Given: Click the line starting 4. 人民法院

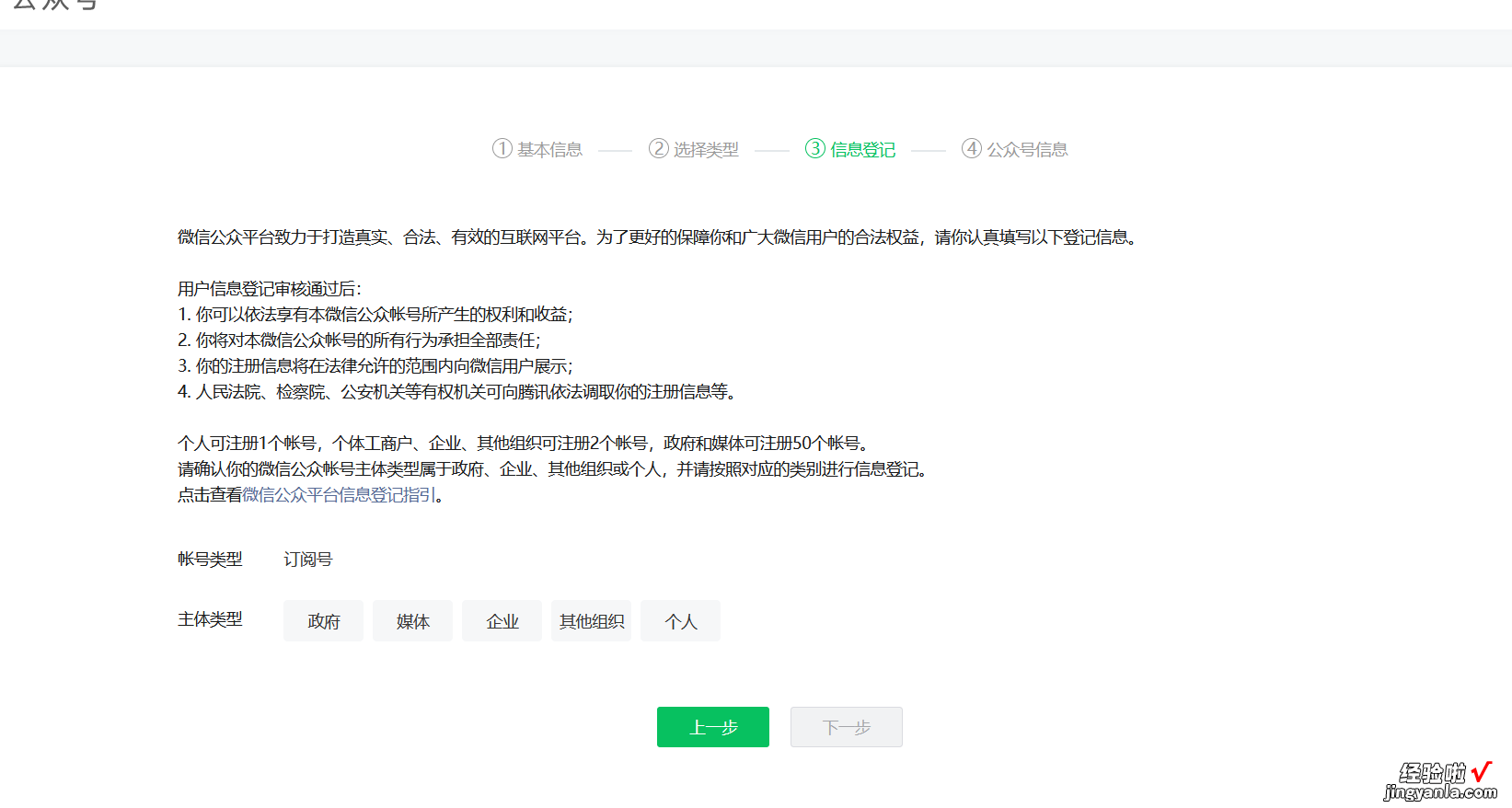Looking at the screenshot, I should [457, 392].
